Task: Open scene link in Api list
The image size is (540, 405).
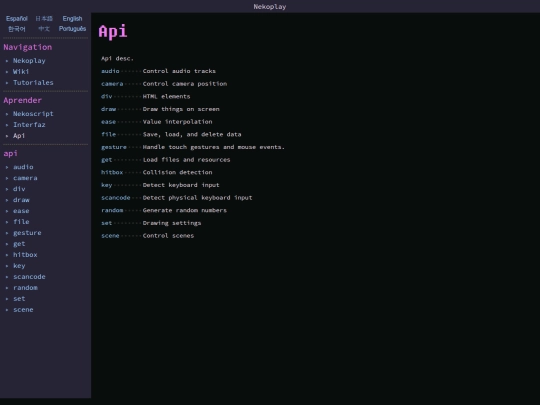Action: click(110, 236)
